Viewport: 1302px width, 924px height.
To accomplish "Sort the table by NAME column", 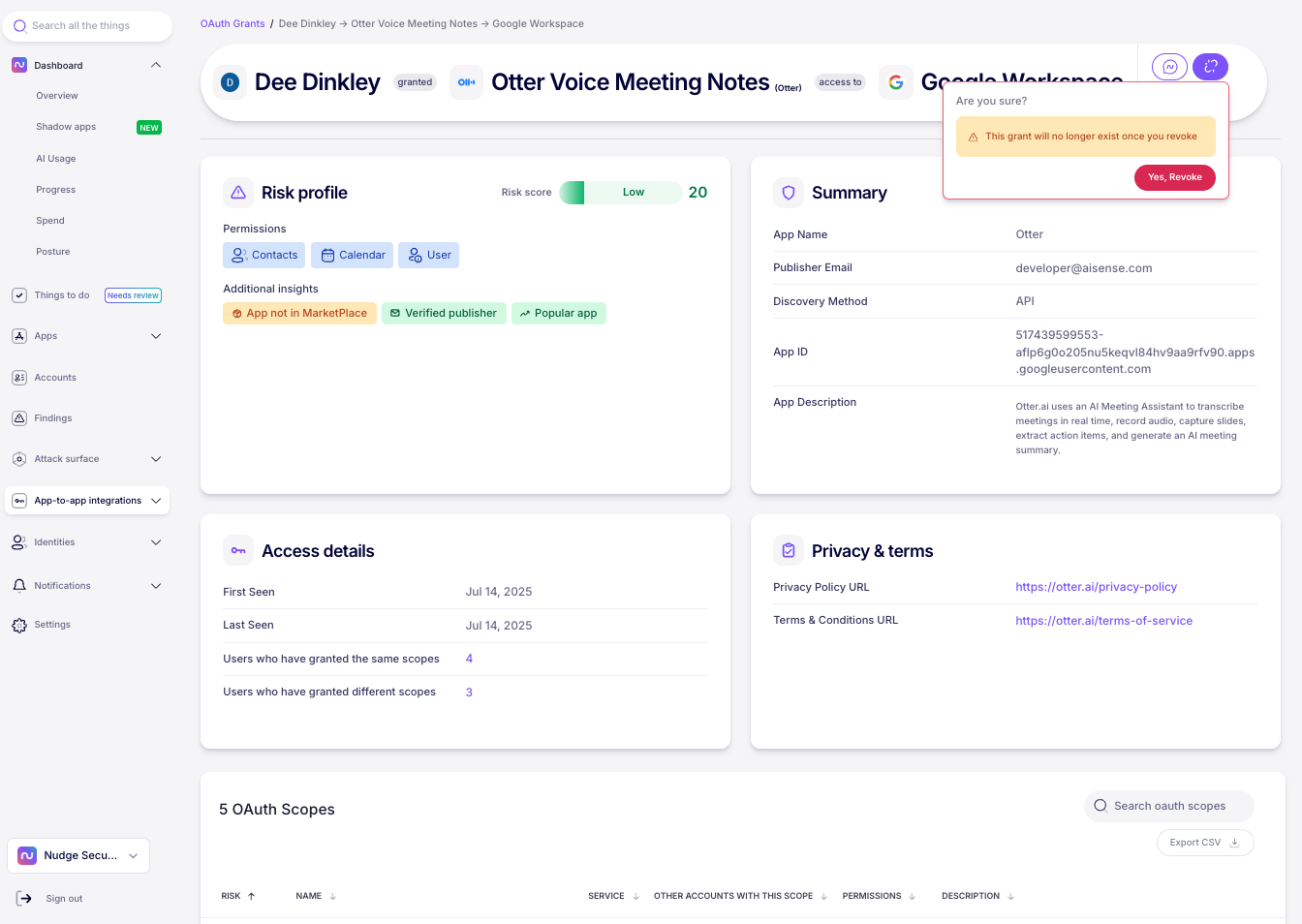I will click(316, 896).
